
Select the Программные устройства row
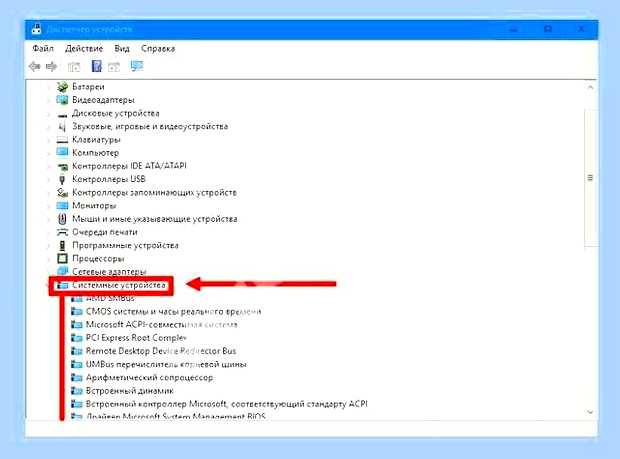pos(125,246)
